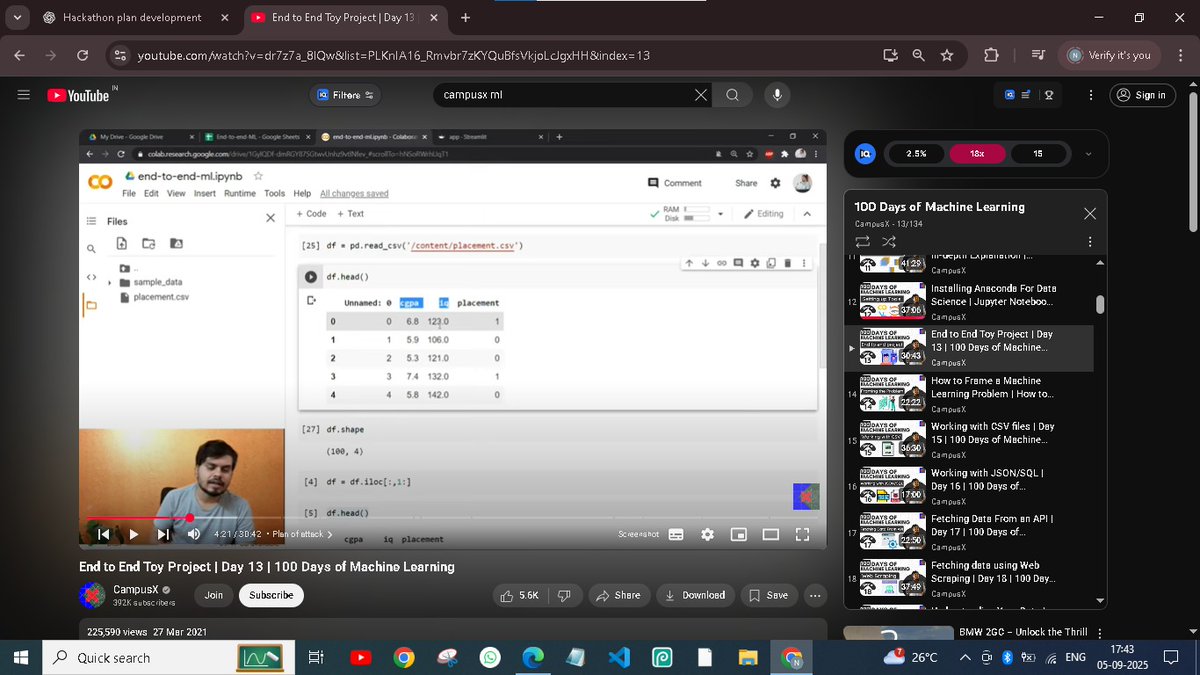Click in the 'campusx ml' search field
This screenshot has width=1200, height=675.
pos(565,95)
